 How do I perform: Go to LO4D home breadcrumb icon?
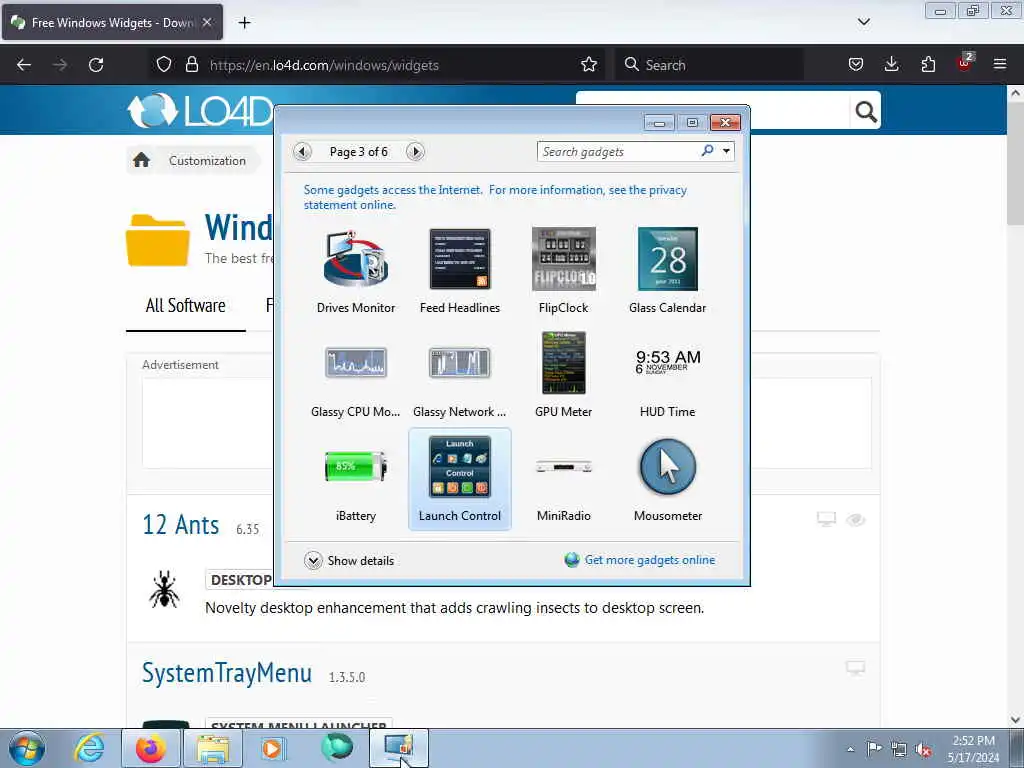click(x=141, y=160)
